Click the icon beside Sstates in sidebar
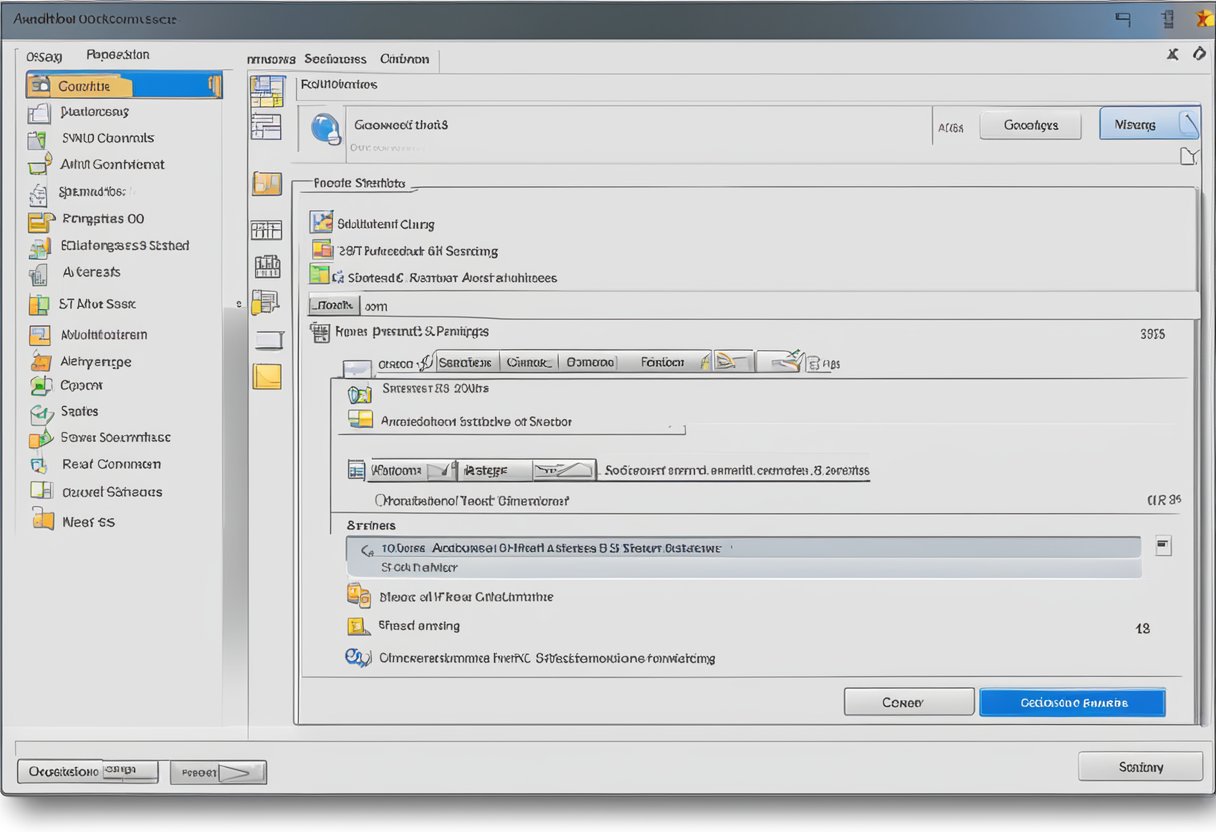Image resolution: width=1216 pixels, height=832 pixels. [40, 412]
